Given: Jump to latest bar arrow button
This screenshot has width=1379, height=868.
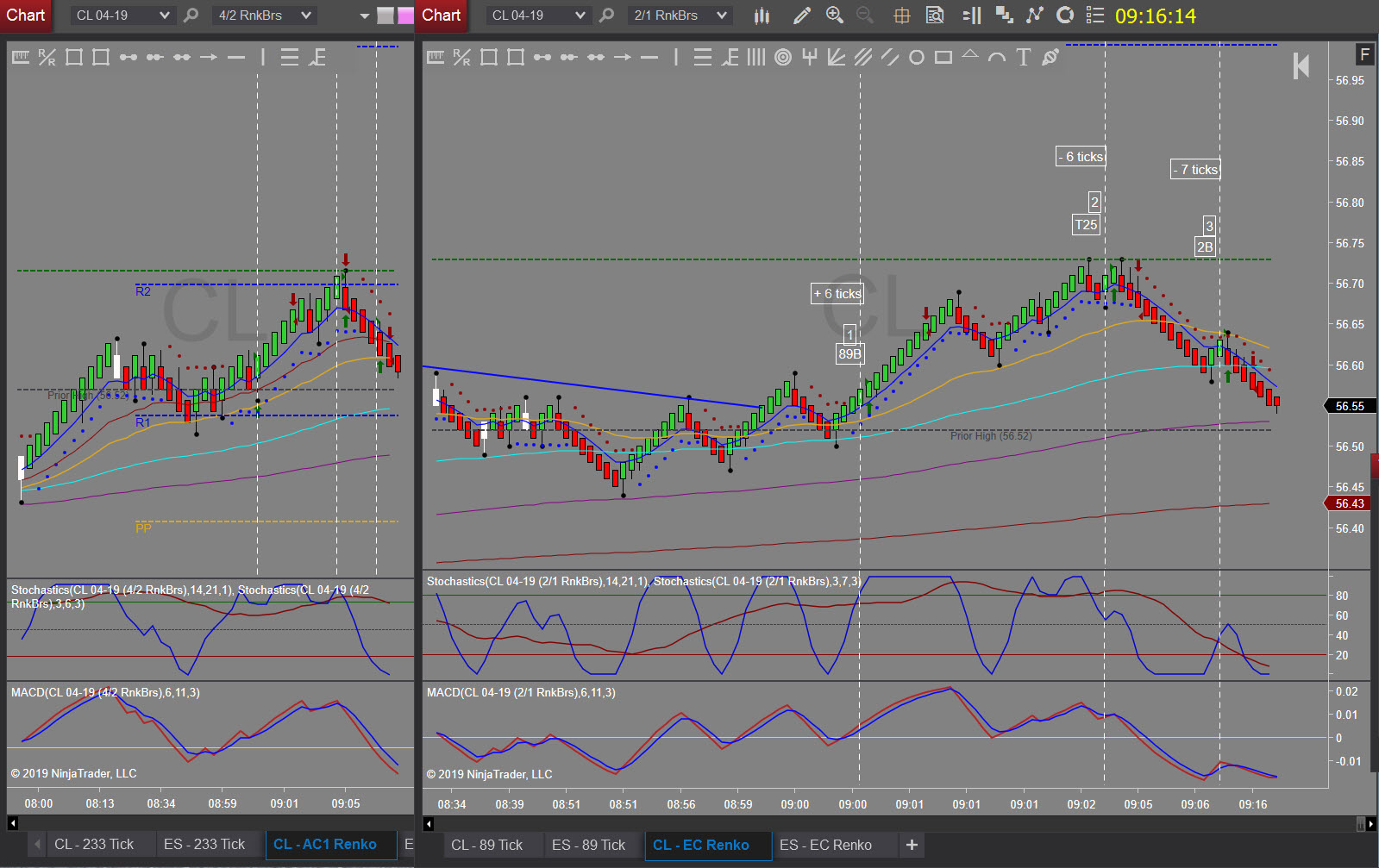Looking at the screenshot, I should 1301,66.
